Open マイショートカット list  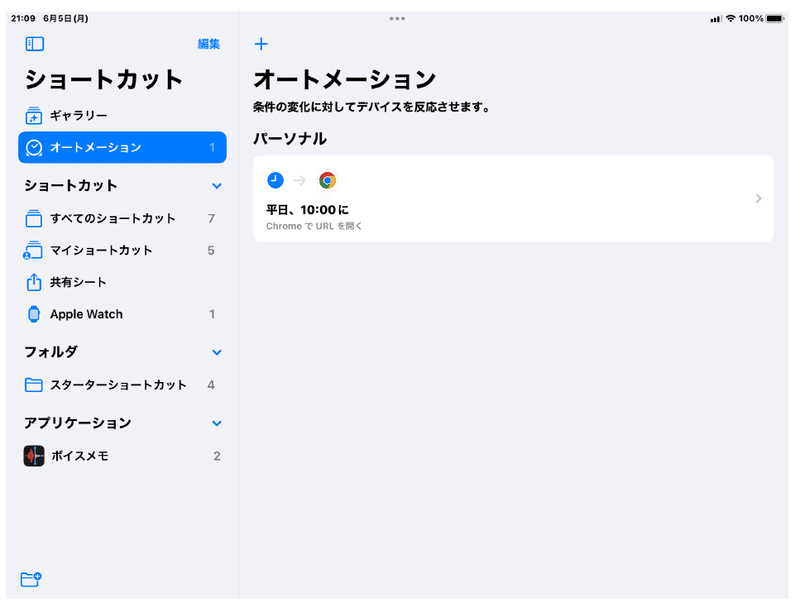point(122,250)
